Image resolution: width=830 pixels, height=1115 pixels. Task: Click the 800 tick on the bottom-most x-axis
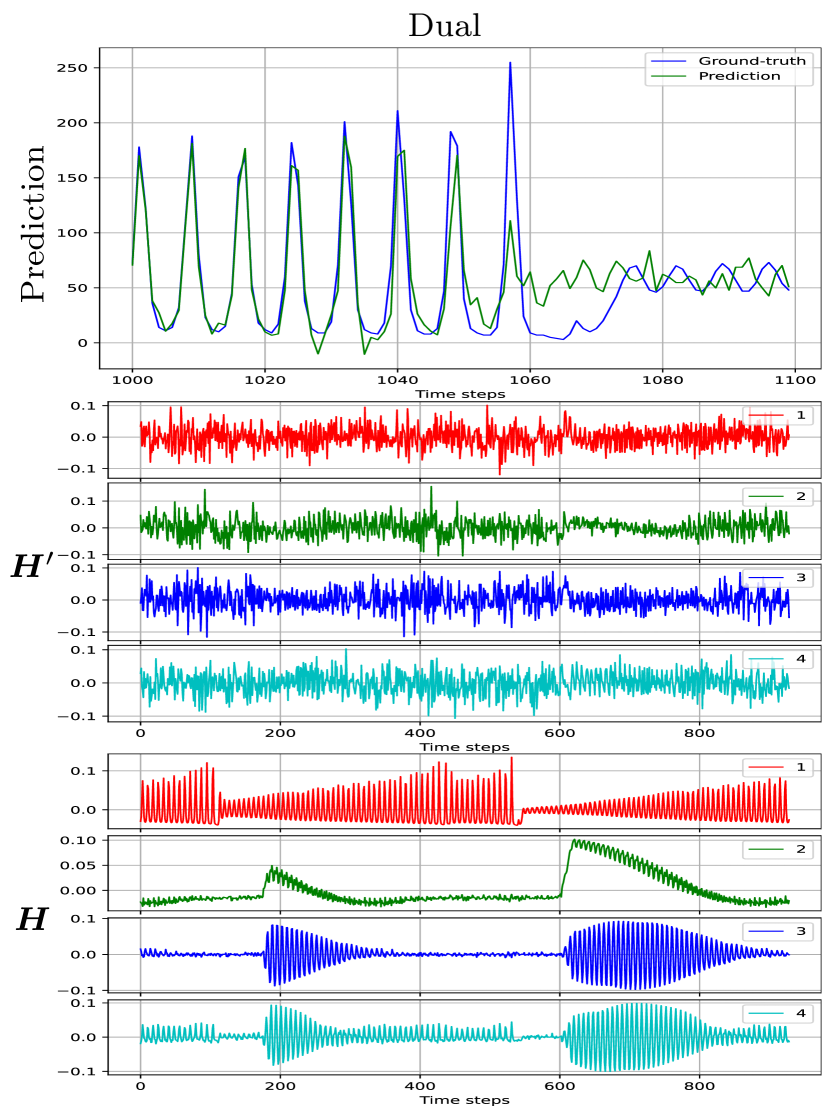pyautogui.click(x=699, y=1085)
